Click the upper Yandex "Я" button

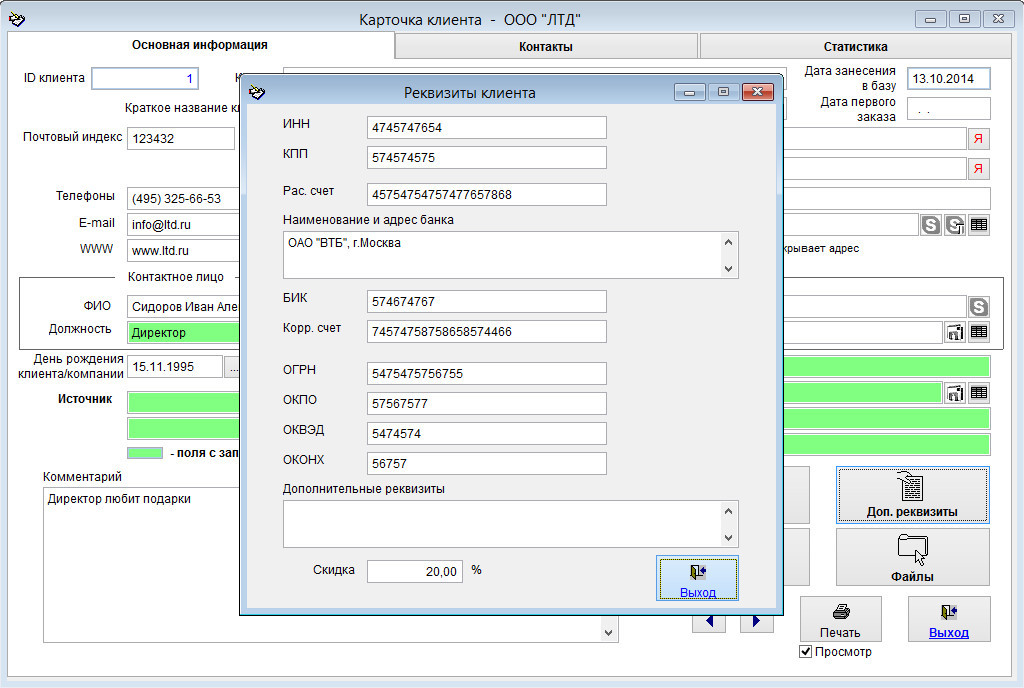[x=979, y=139]
